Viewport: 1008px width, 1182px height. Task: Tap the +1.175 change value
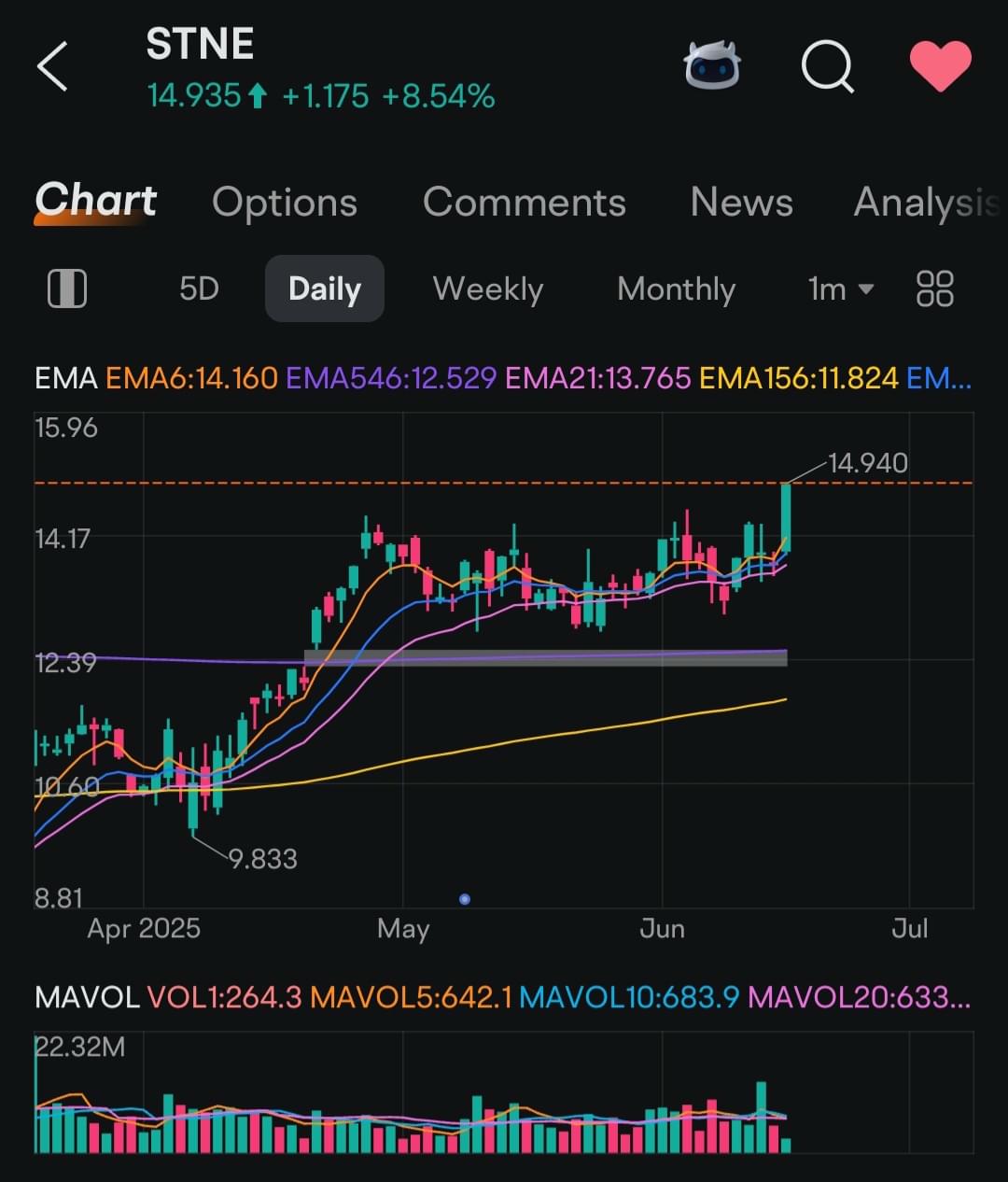325,95
